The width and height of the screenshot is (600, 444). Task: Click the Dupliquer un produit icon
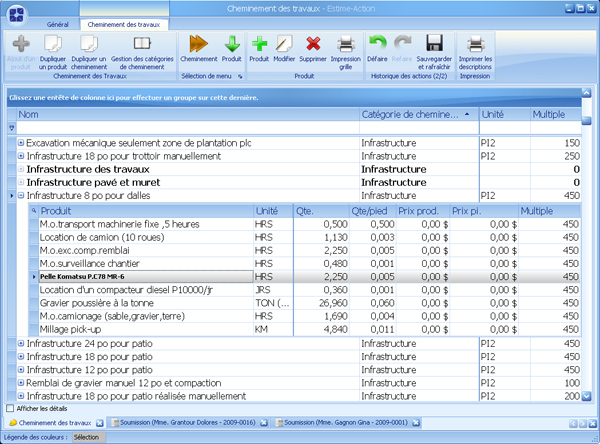[x=54, y=45]
